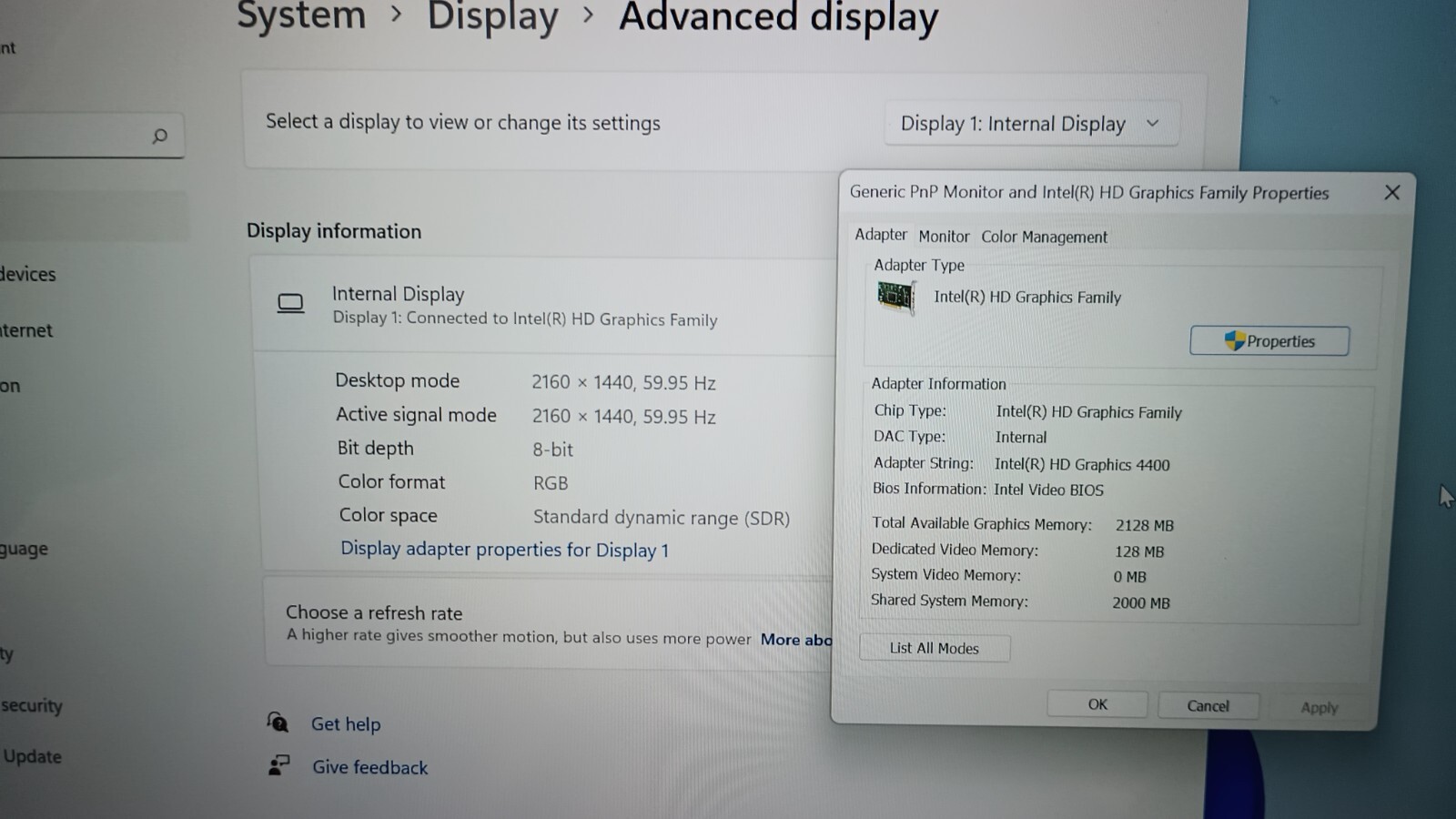This screenshot has height=819, width=1456.
Task: Open the Get help link
Action: 346,724
